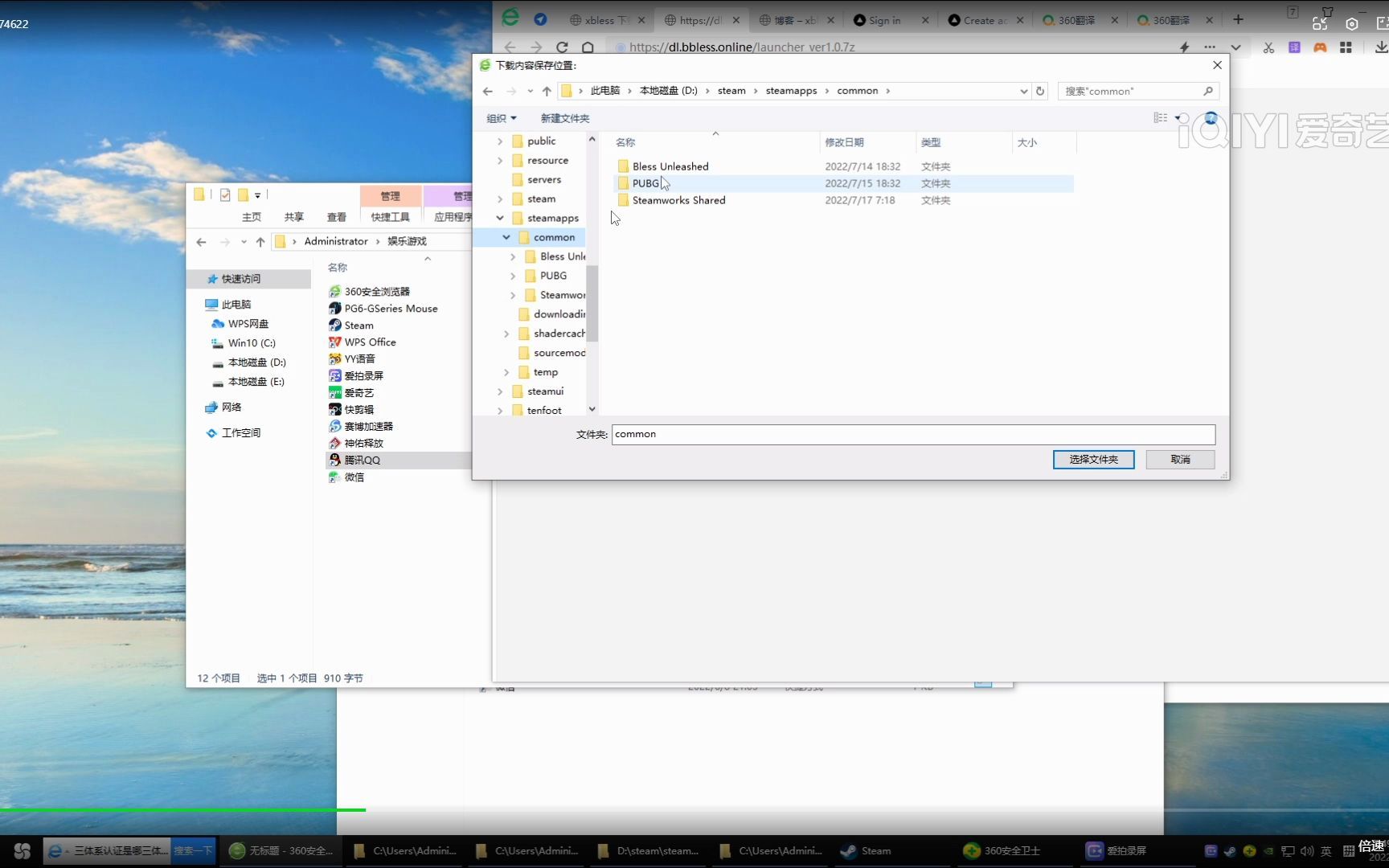
Task: Switch to the Create a browser tab
Action: click(985, 20)
